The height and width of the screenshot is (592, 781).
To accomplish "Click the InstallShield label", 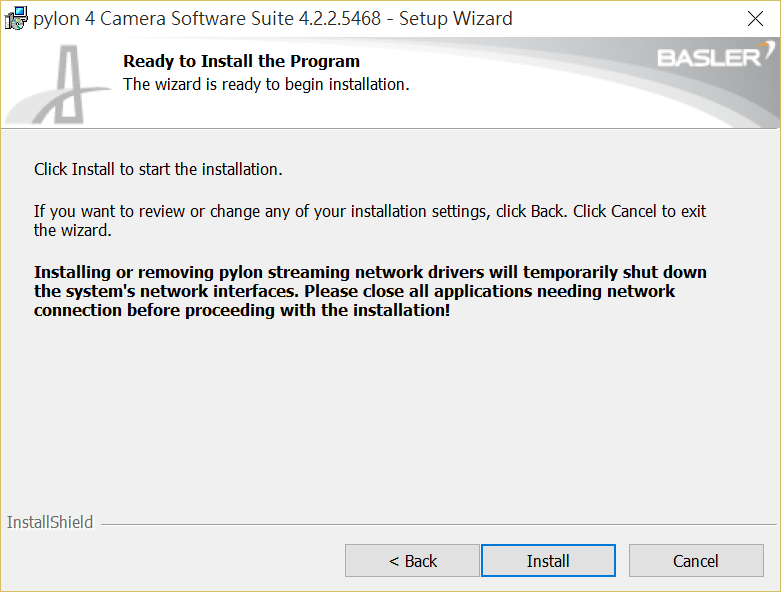I will point(50,522).
